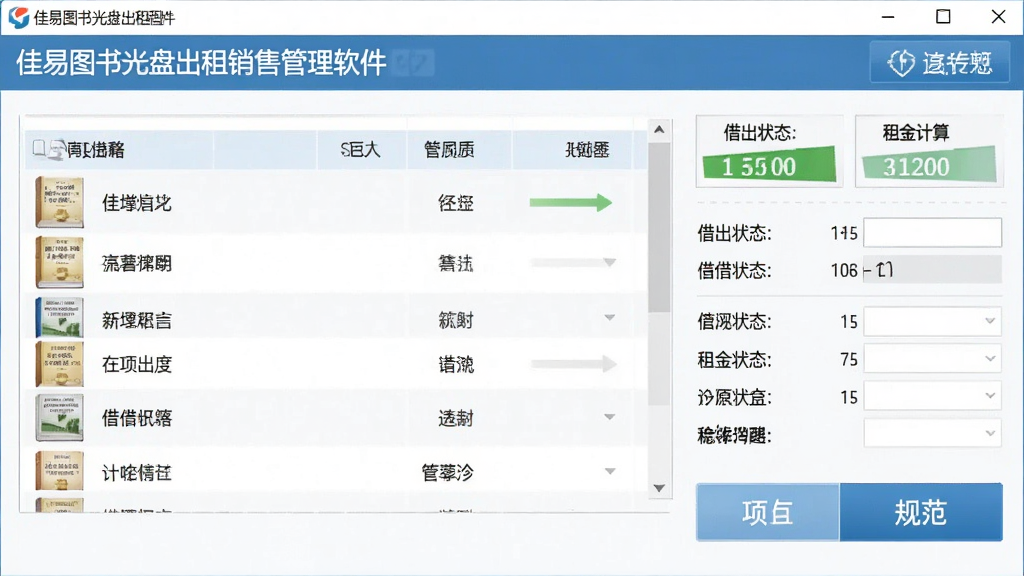
Task: Click the vertical scrollbar thumb of the book list
Action: coord(659,227)
